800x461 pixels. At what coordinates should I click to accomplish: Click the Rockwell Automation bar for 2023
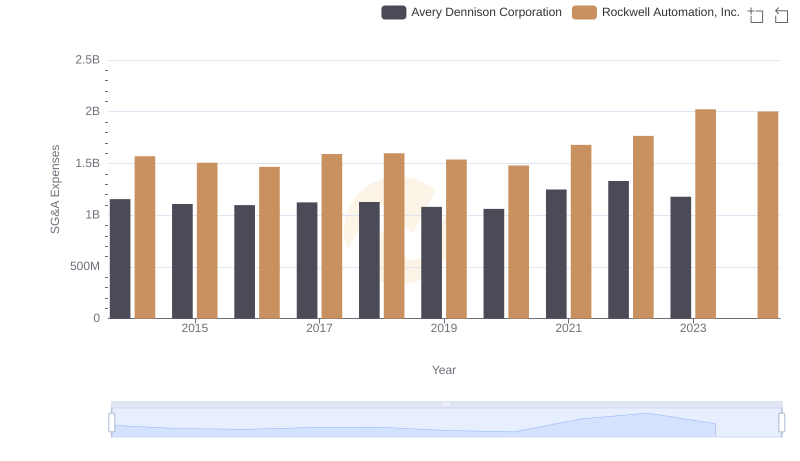(705, 214)
